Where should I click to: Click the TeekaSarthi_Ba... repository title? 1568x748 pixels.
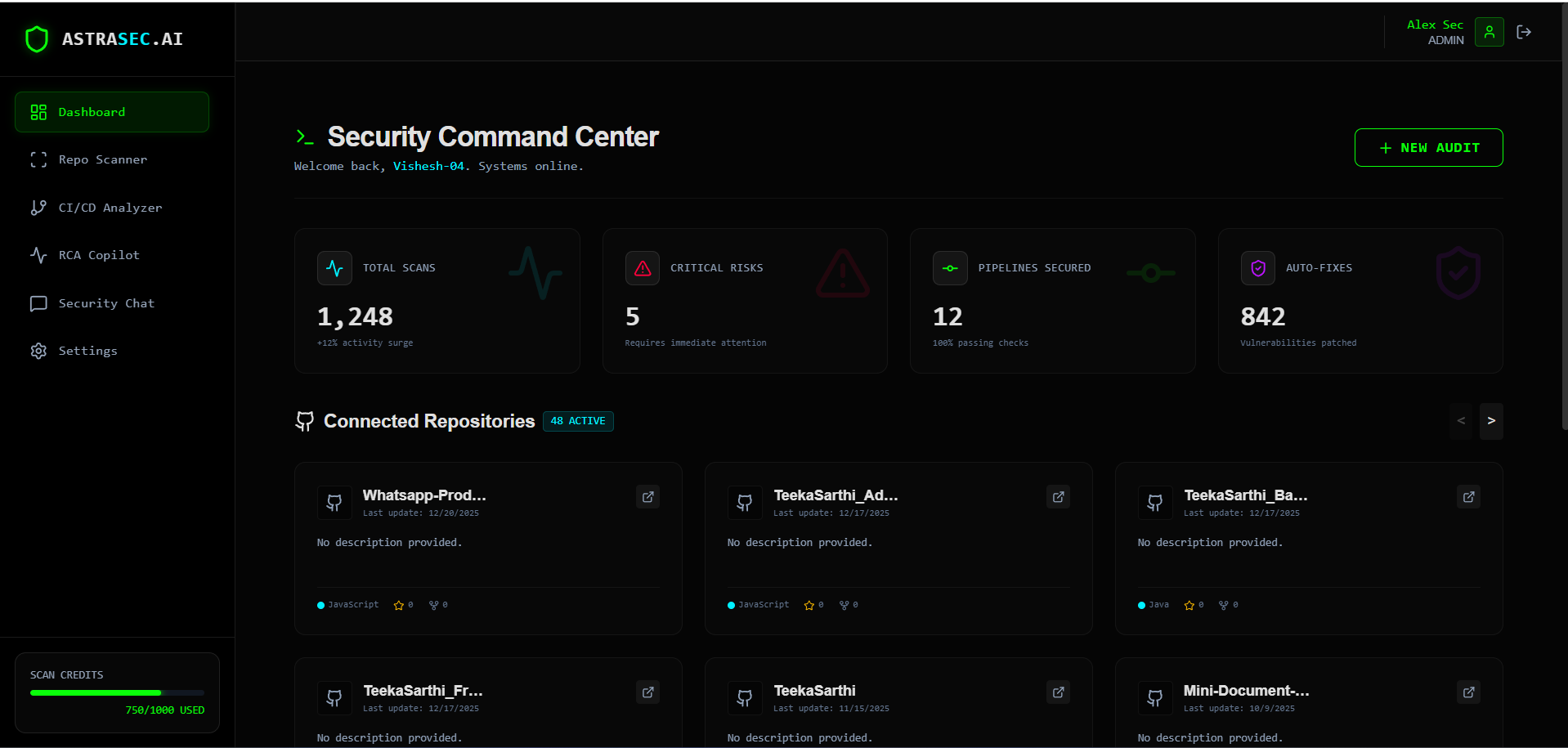tap(1246, 495)
